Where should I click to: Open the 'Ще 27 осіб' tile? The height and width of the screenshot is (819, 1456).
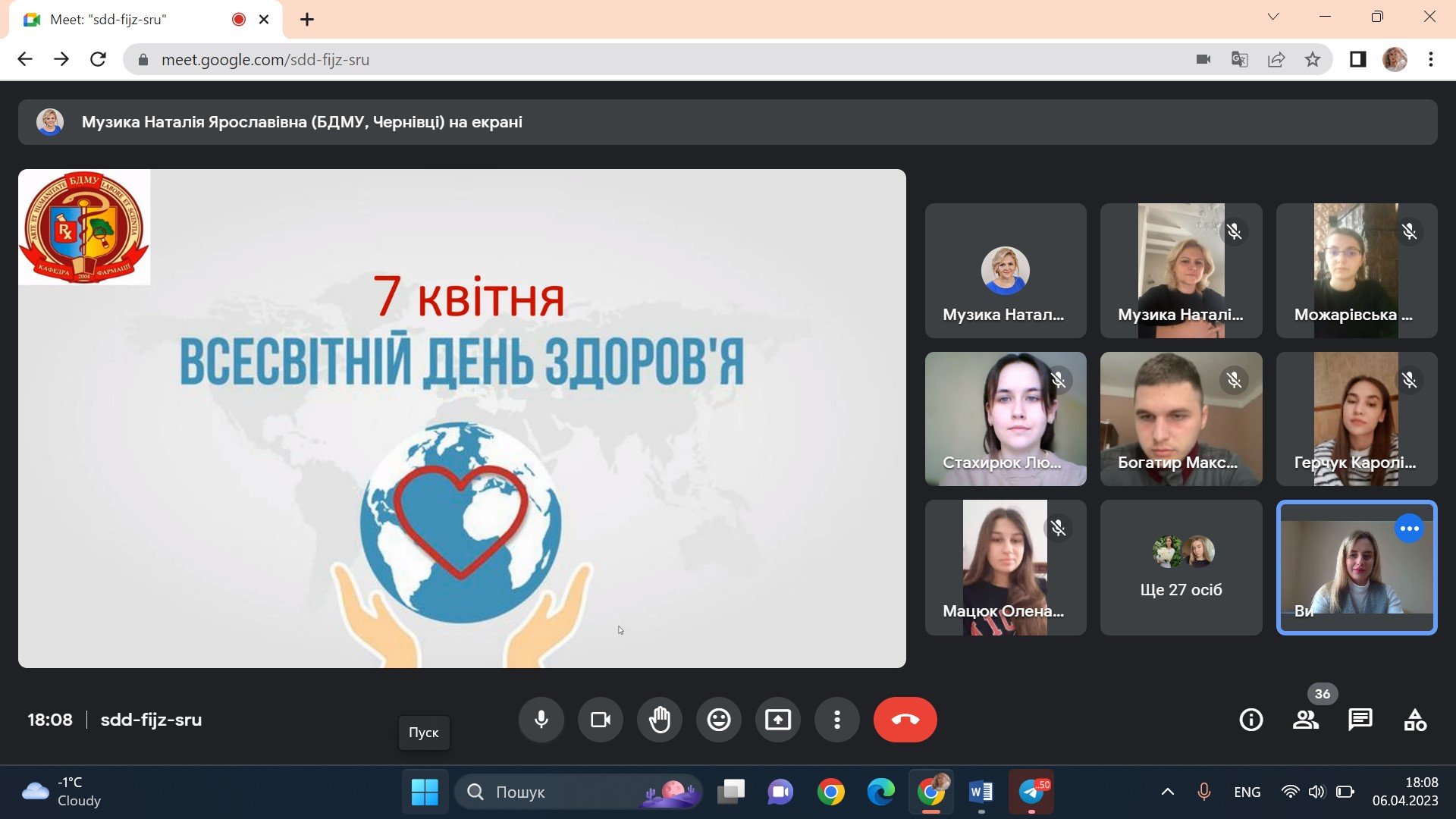pos(1181,567)
